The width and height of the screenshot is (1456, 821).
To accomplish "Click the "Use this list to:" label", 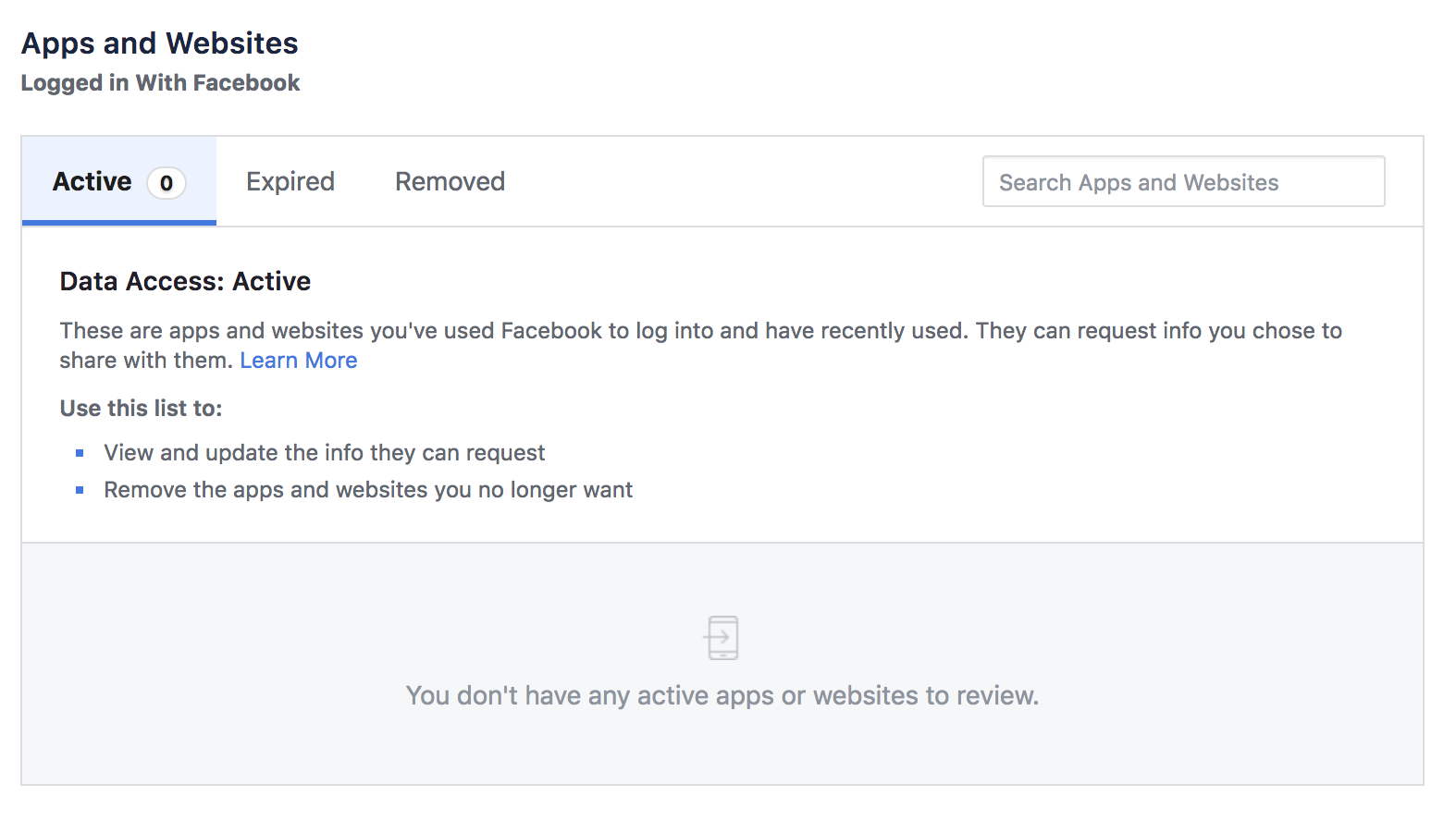I will click(141, 409).
